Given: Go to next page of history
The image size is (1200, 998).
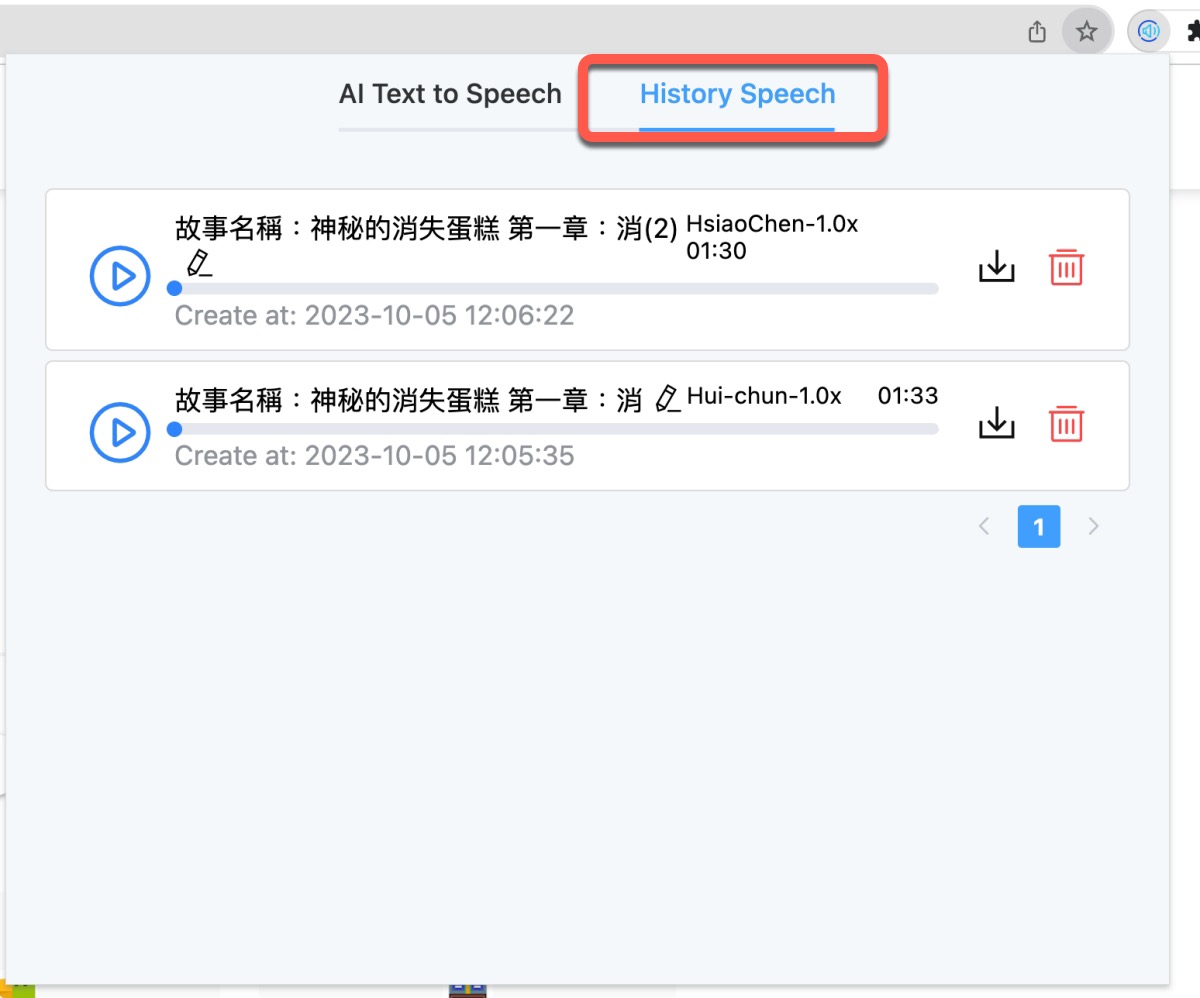Looking at the screenshot, I should pos(1093,526).
